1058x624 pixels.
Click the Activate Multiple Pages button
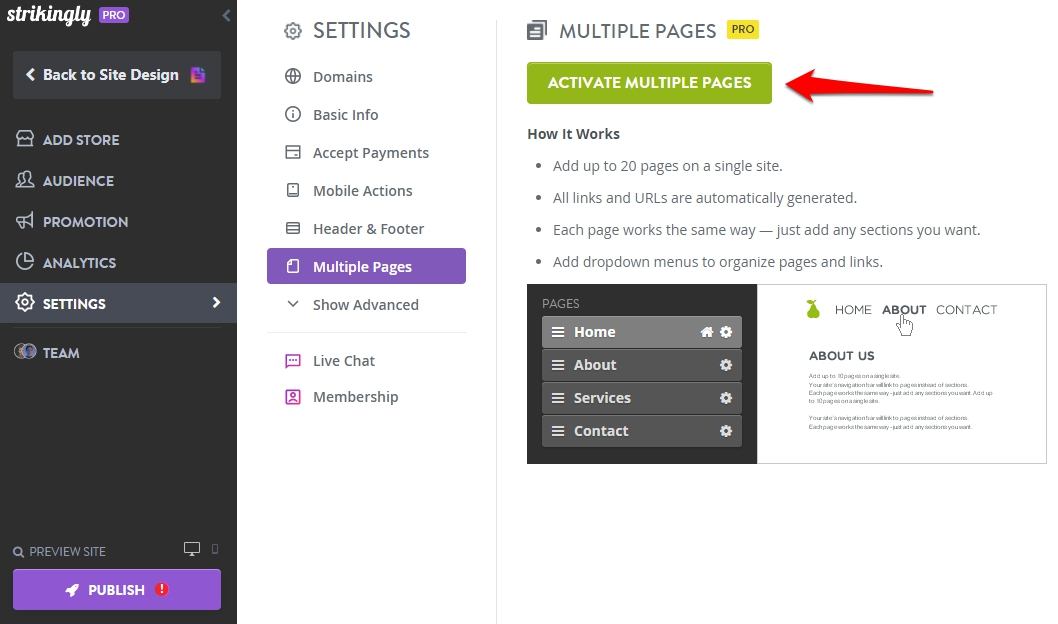point(649,84)
